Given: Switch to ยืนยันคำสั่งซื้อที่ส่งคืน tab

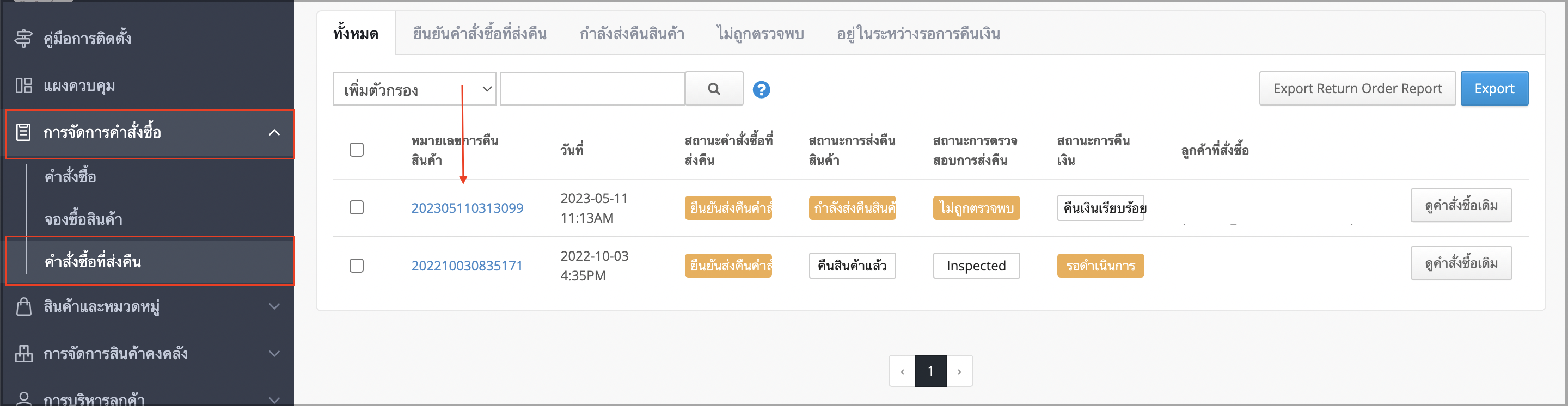Looking at the screenshot, I should click(x=480, y=34).
